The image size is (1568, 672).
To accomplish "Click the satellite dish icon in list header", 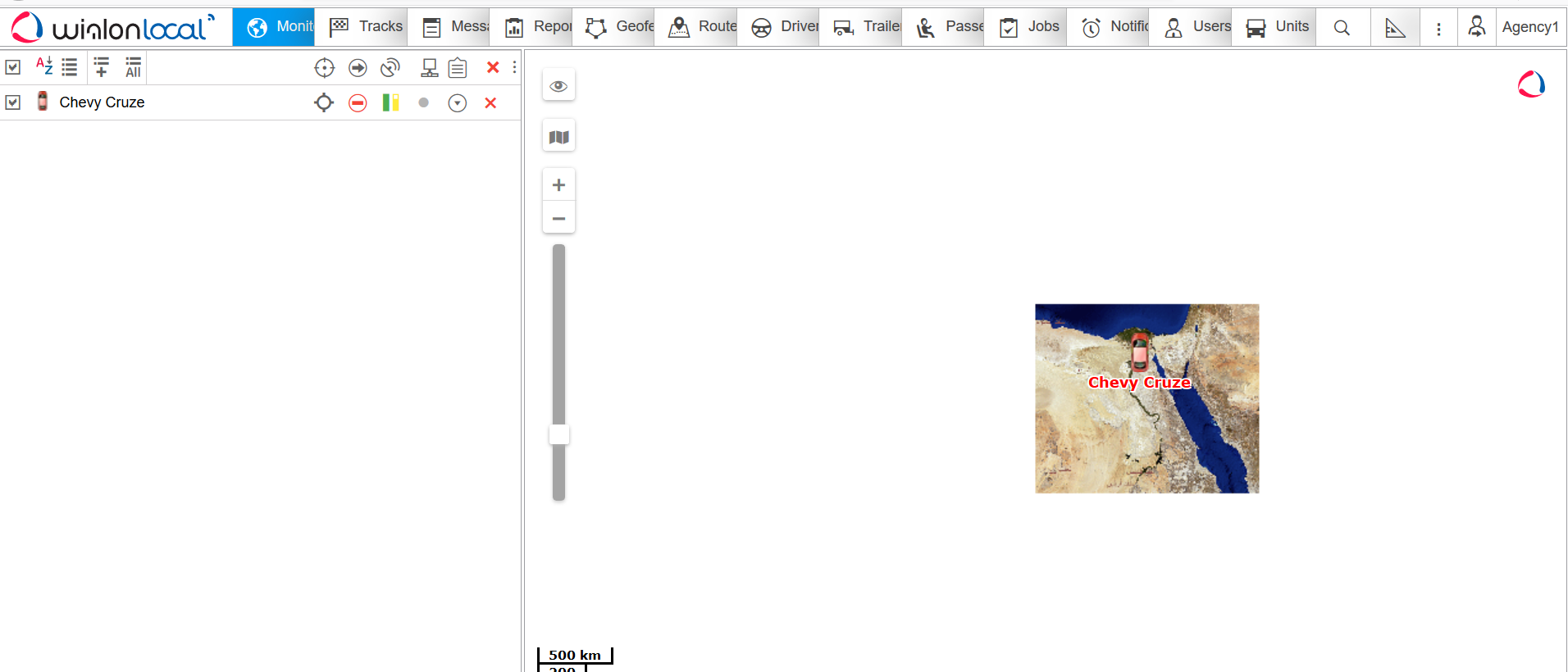I will (x=390, y=68).
